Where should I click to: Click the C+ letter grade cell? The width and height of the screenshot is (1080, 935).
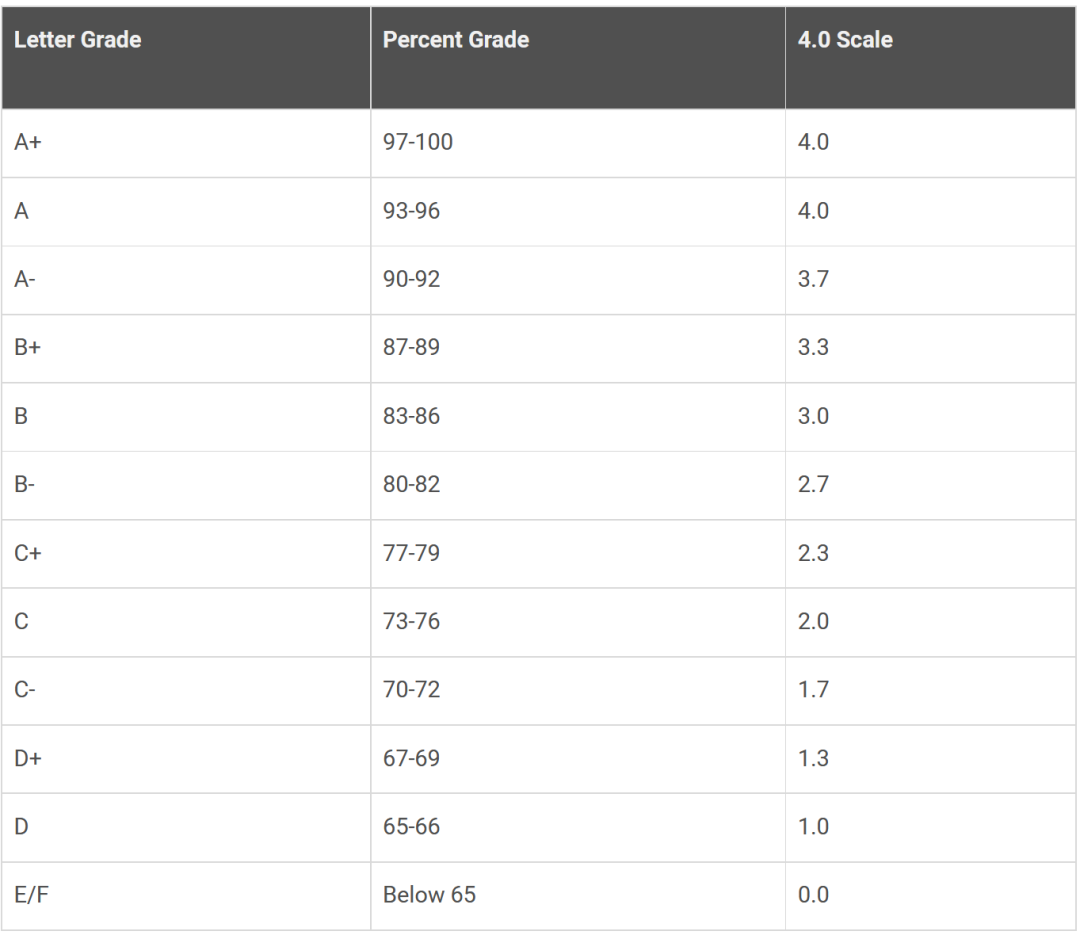(x=186, y=554)
